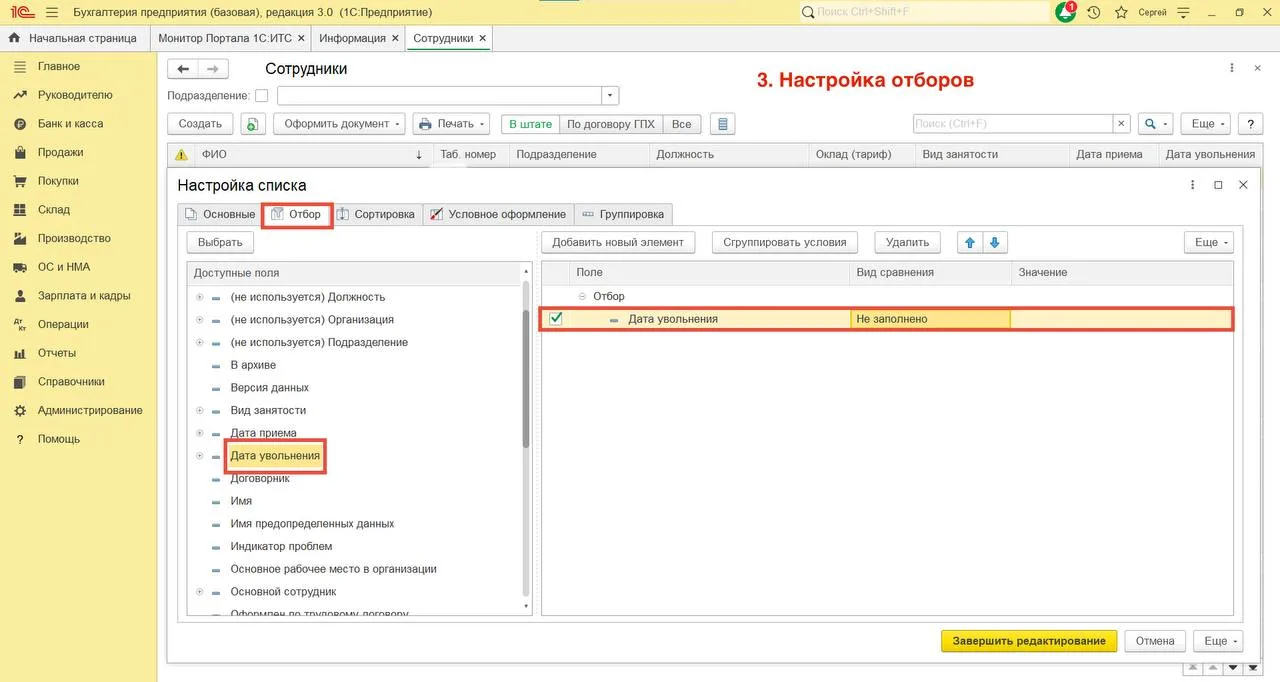Viewport: 1280px width, 682px height.
Task: Click the list view icon after Все
Action: coord(722,124)
